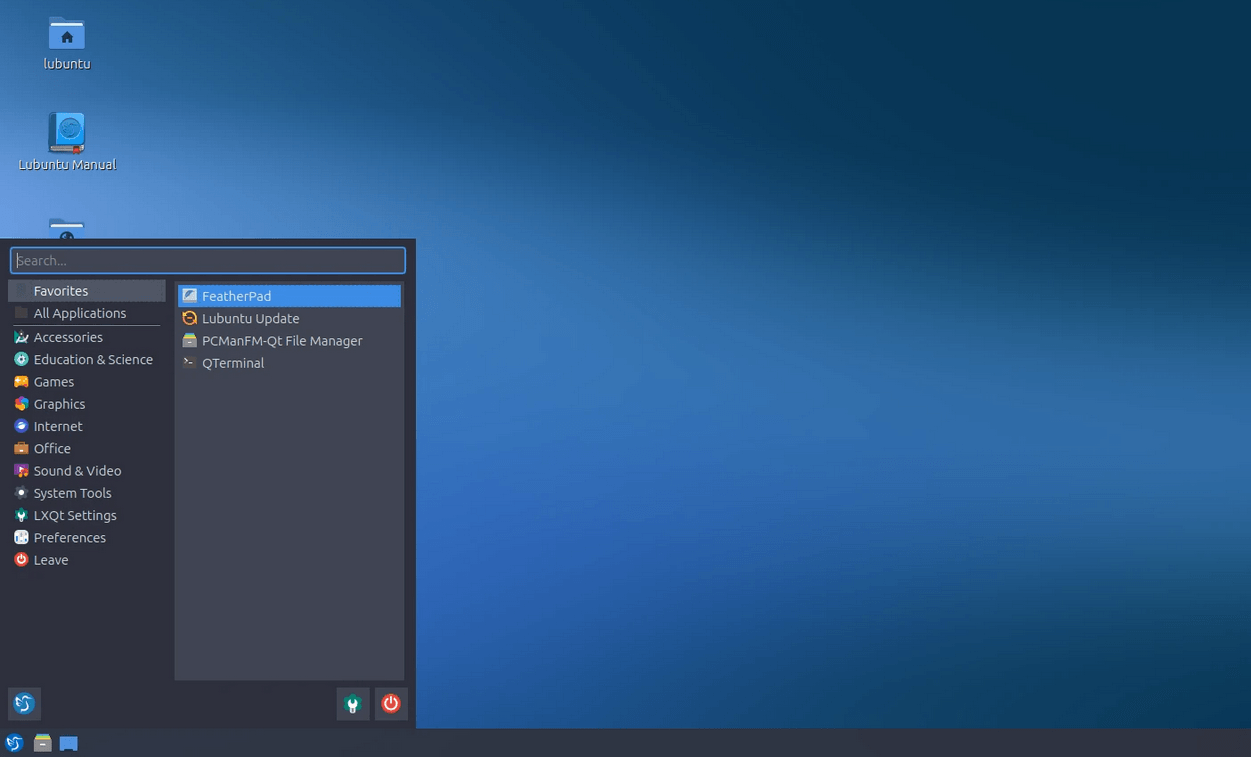Click inside the Search field
1251x757 pixels.
[207, 260]
